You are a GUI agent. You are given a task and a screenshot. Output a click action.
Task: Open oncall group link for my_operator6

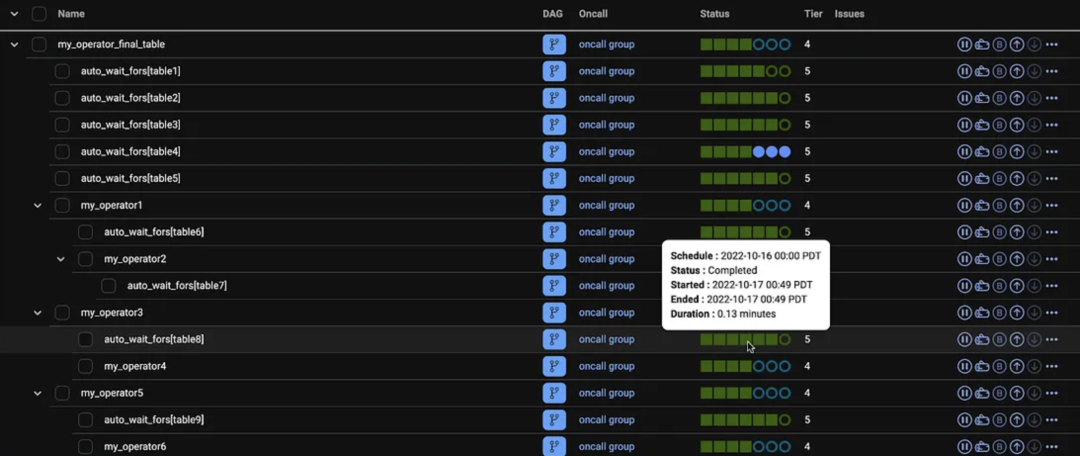[x=606, y=447]
